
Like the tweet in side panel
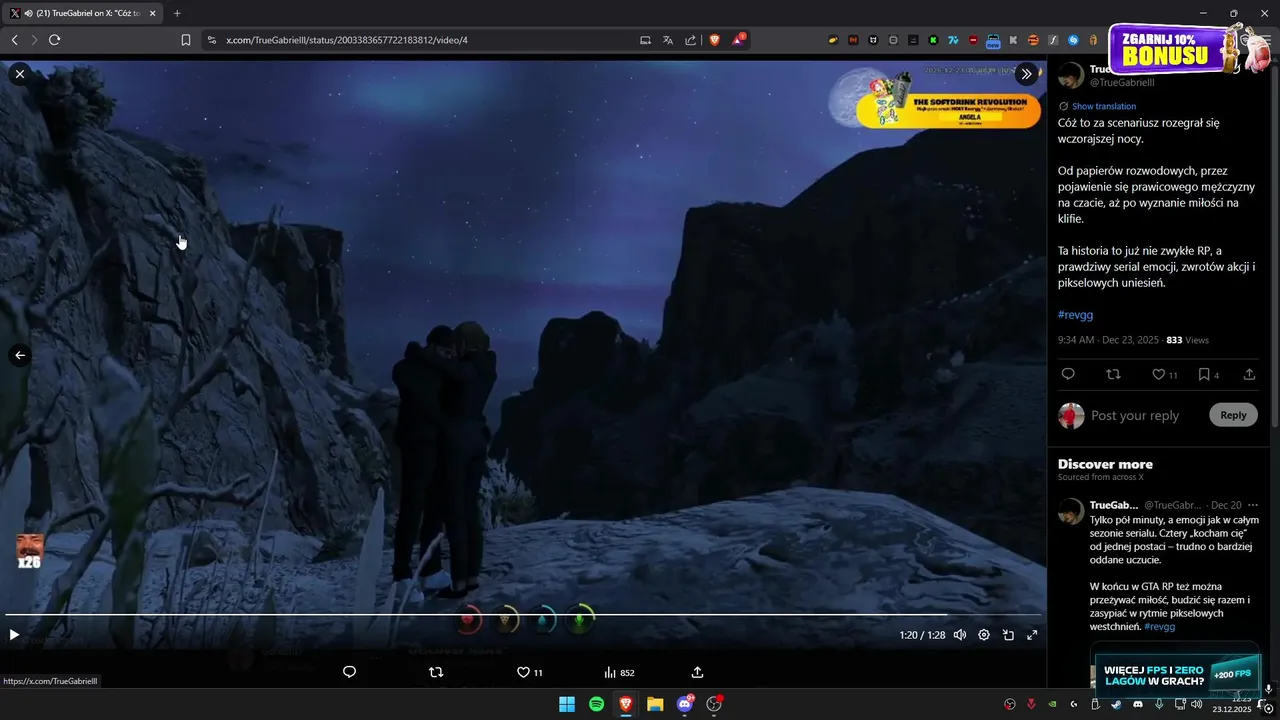[x=1165, y=374]
